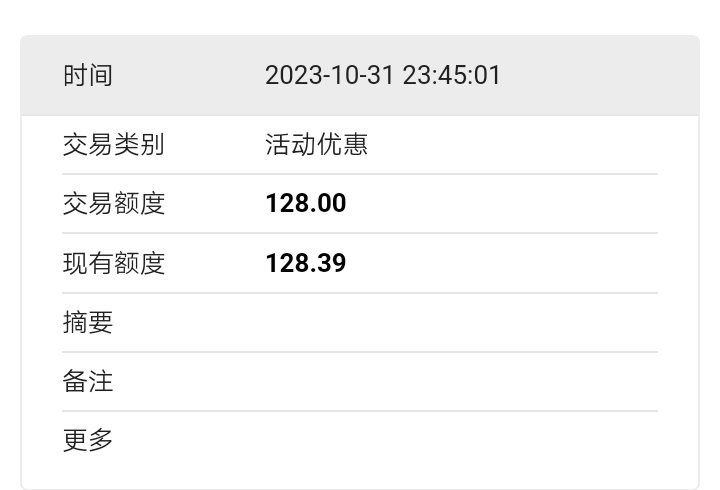The width and height of the screenshot is (720, 490).
Task: Select the 128.39 current balance value
Action: (306, 263)
